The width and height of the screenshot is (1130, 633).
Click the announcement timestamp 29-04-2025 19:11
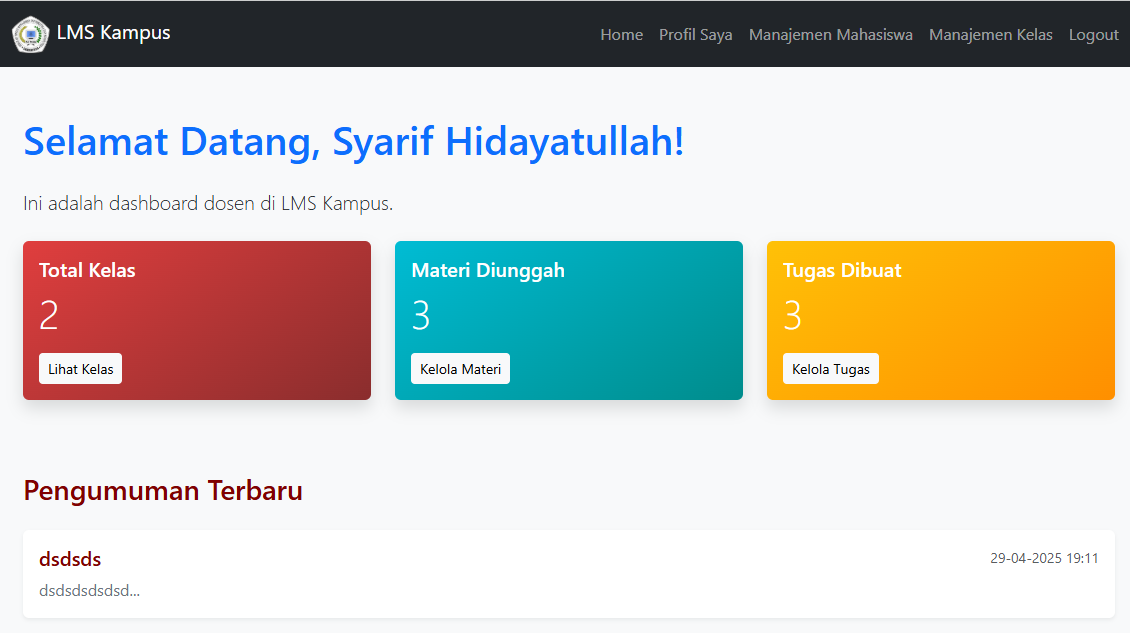coord(1044,558)
